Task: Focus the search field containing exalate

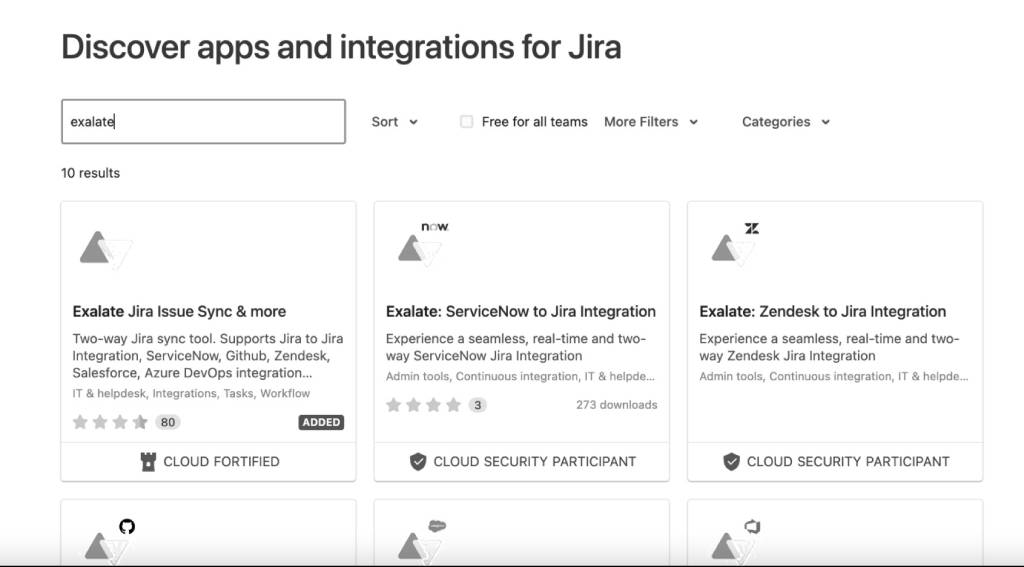Action: click(x=203, y=122)
